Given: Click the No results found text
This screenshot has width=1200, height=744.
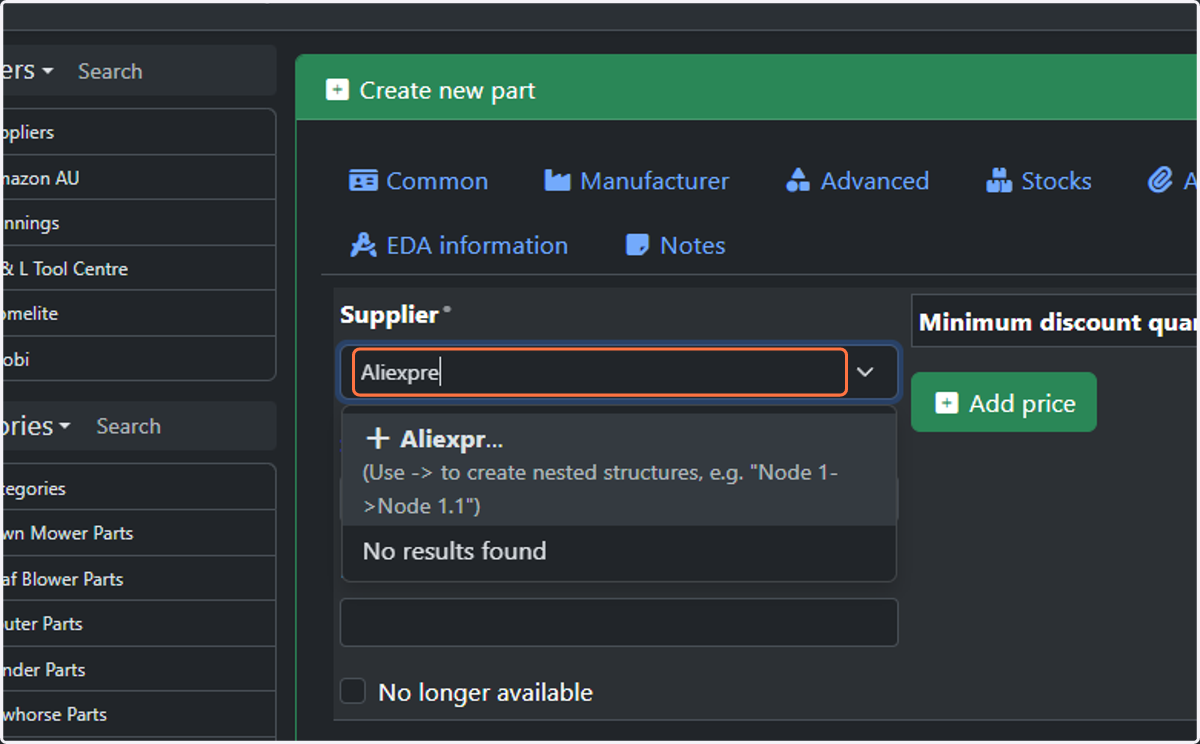Looking at the screenshot, I should (454, 551).
